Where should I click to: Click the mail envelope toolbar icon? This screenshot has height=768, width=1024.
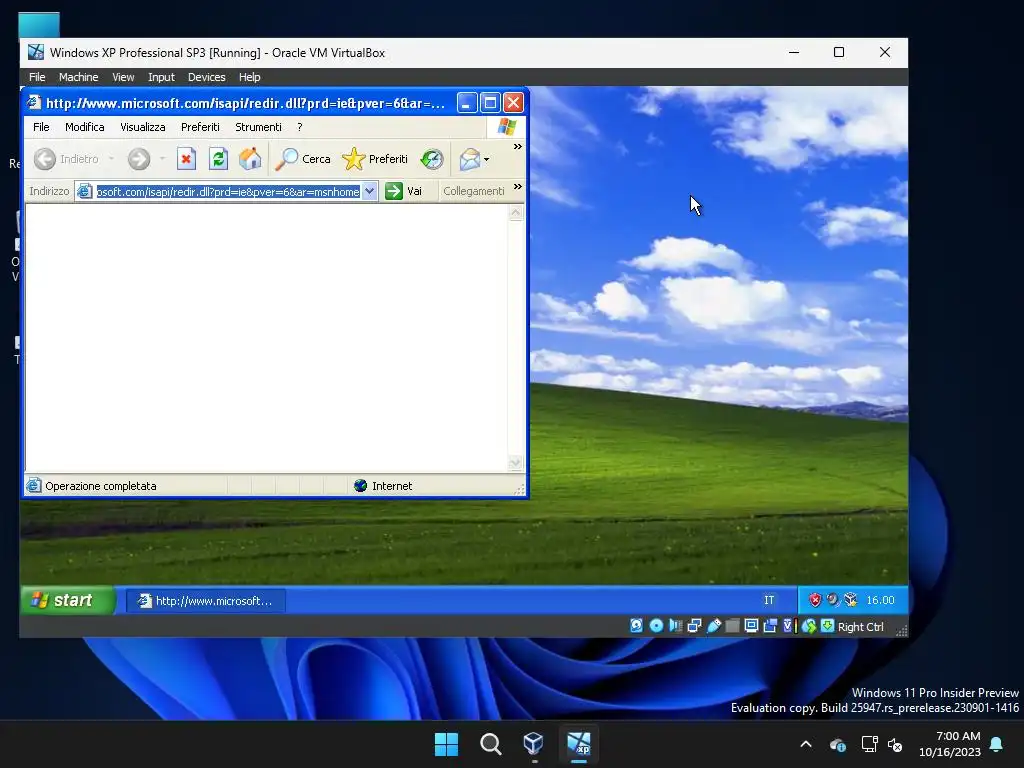(470, 159)
